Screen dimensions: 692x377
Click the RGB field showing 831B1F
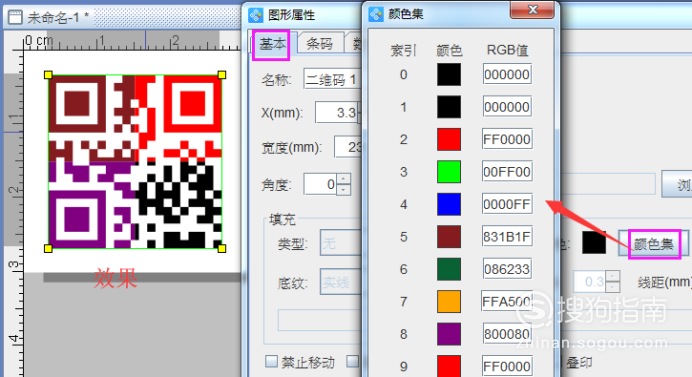tap(507, 237)
